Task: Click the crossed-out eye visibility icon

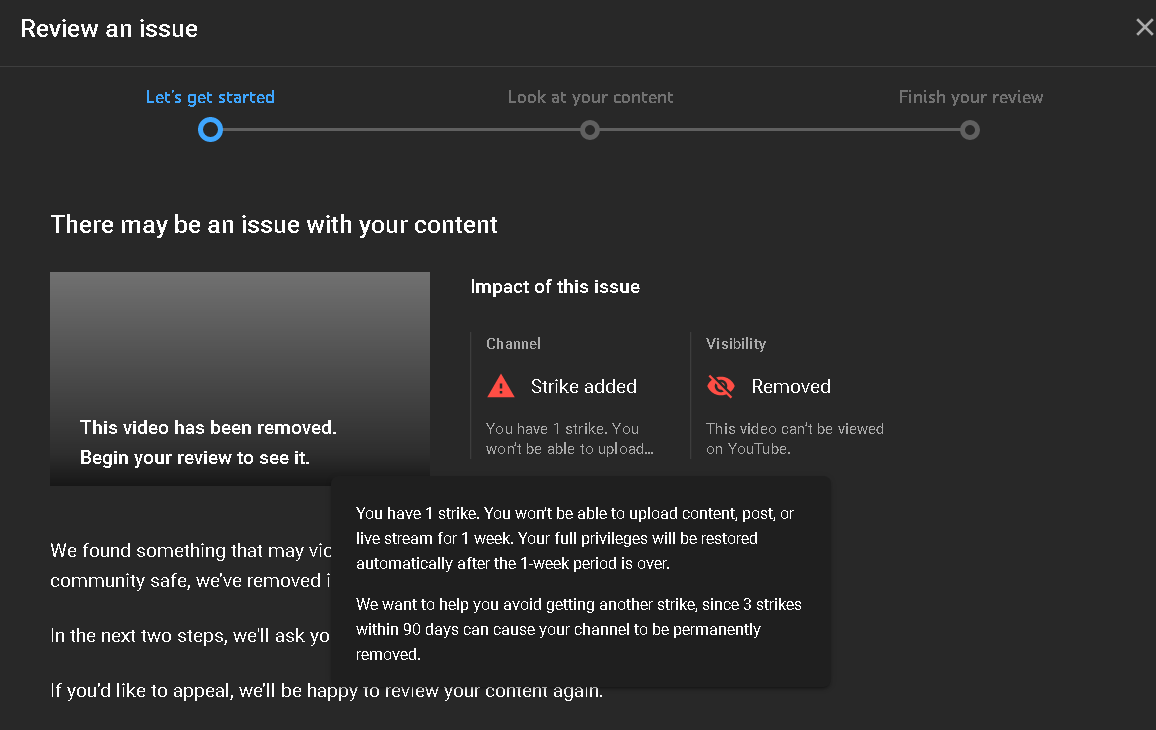Action: tap(720, 387)
